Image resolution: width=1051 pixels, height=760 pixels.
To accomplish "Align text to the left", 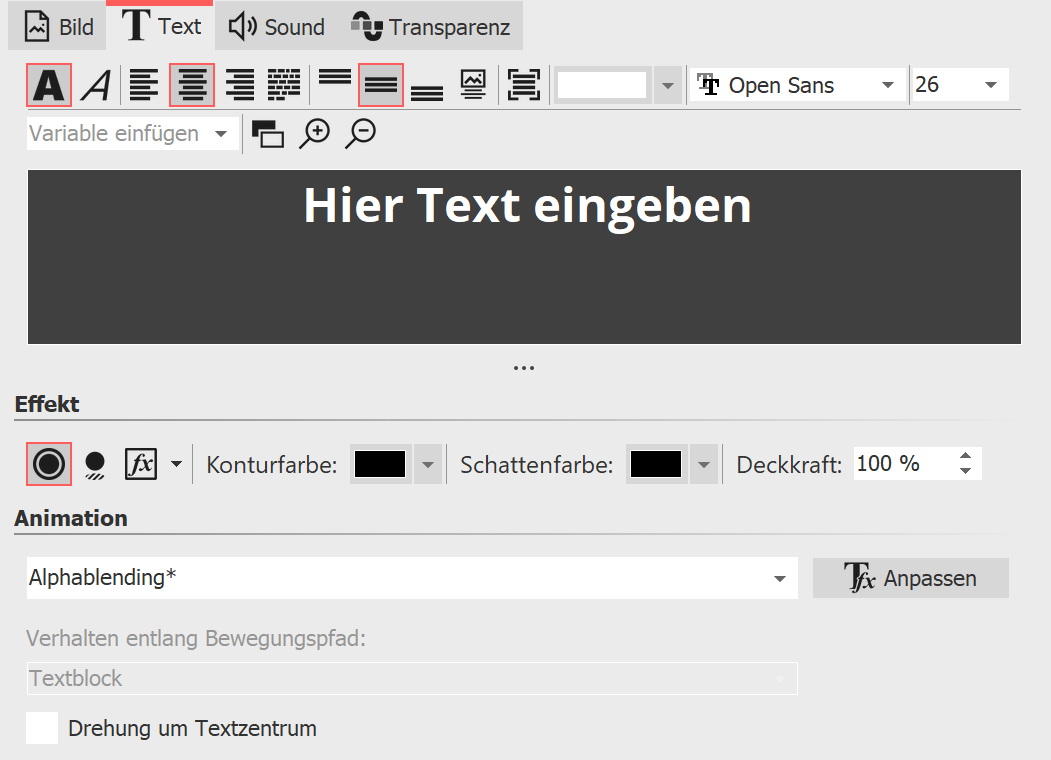I will click(144, 85).
